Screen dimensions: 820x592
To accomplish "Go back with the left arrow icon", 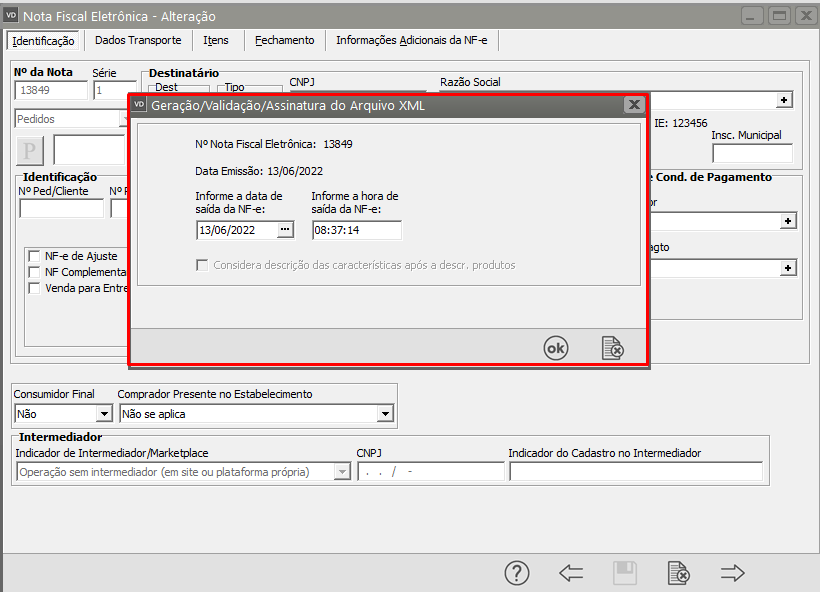I will 571,573.
